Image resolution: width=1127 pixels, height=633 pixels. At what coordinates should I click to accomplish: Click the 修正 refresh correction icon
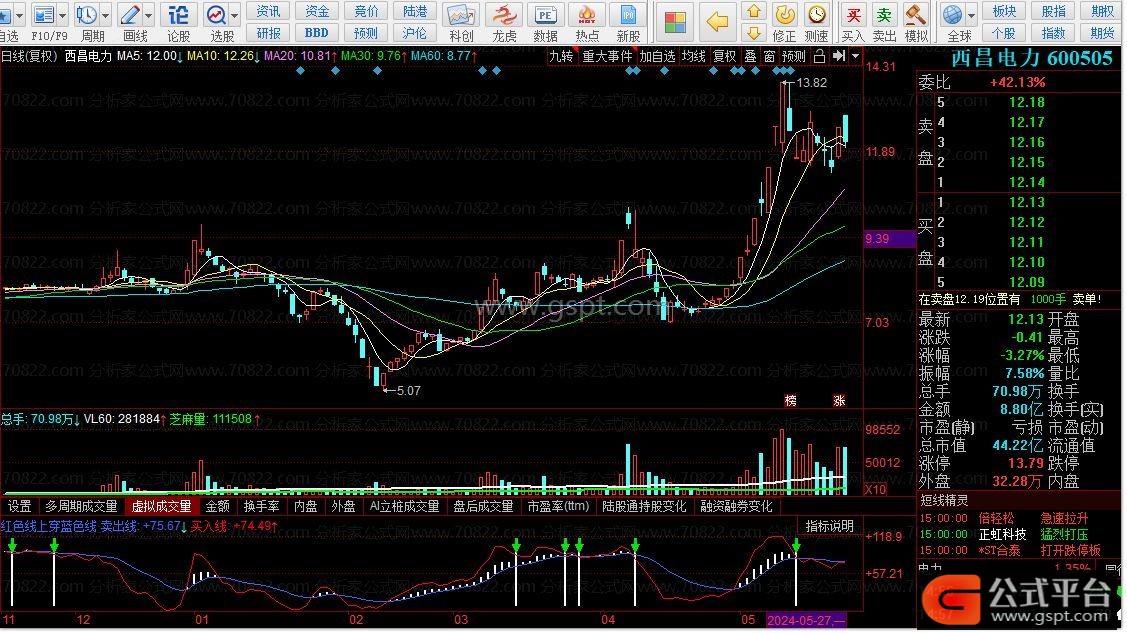[784, 14]
